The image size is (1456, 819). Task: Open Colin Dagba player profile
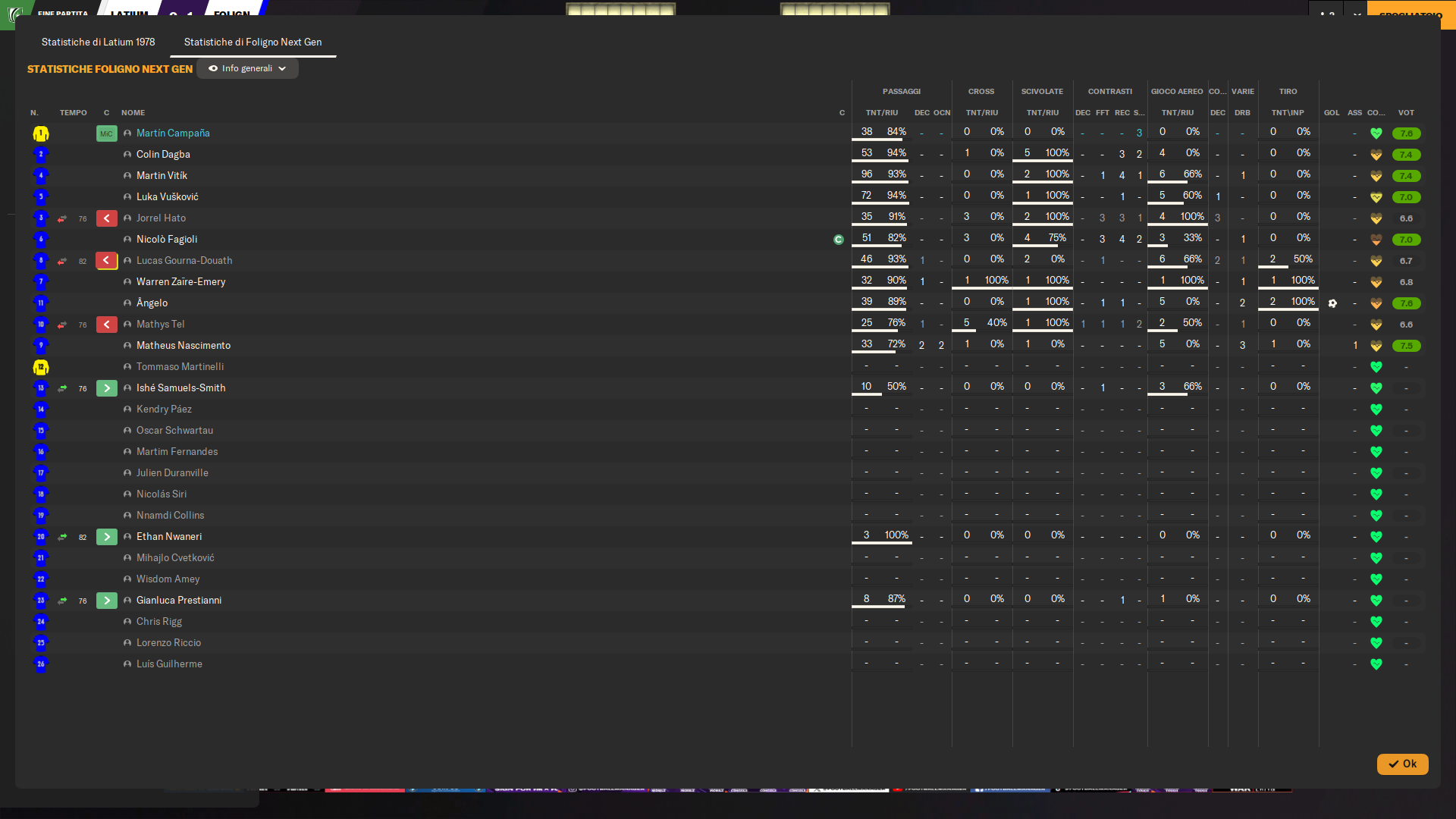pyautogui.click(x=163, y=155)
